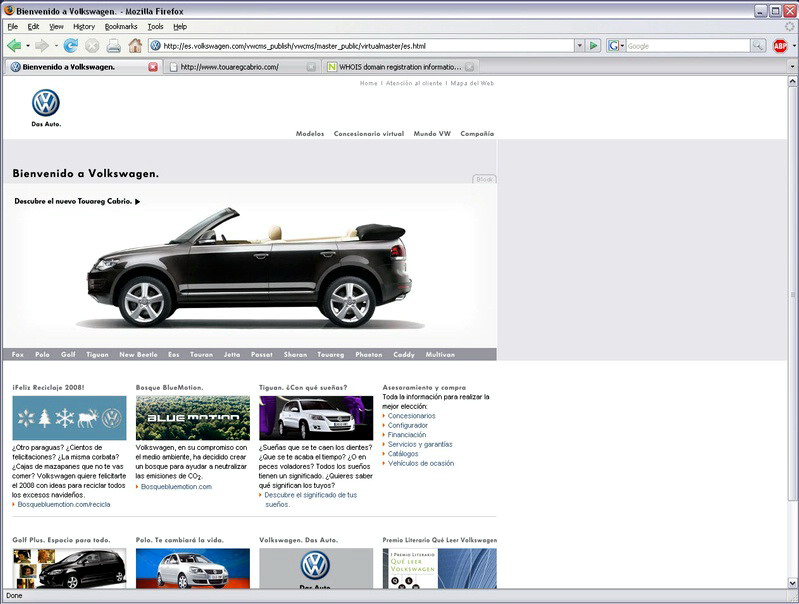Click the VW site icon in address bar

155,46
